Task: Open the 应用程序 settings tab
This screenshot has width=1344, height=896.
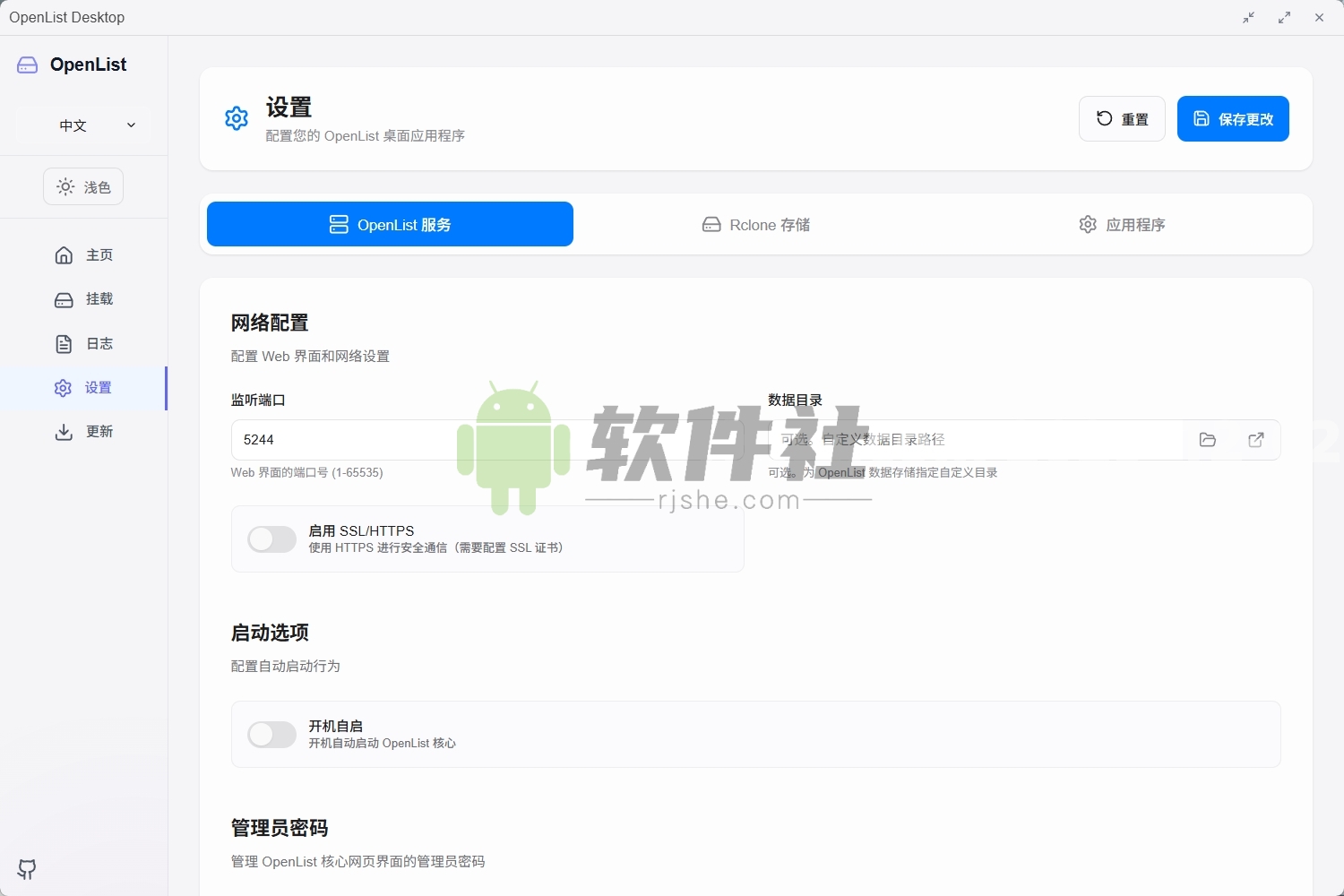Action: (x=1121, y=224)
